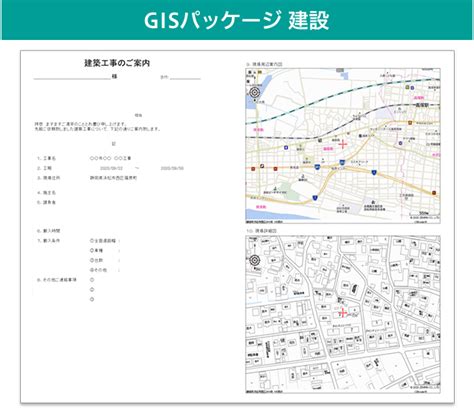The image size is (474, 410).
Task: Click the 建築工事のご案内 document title
Action: pos(117,63)
